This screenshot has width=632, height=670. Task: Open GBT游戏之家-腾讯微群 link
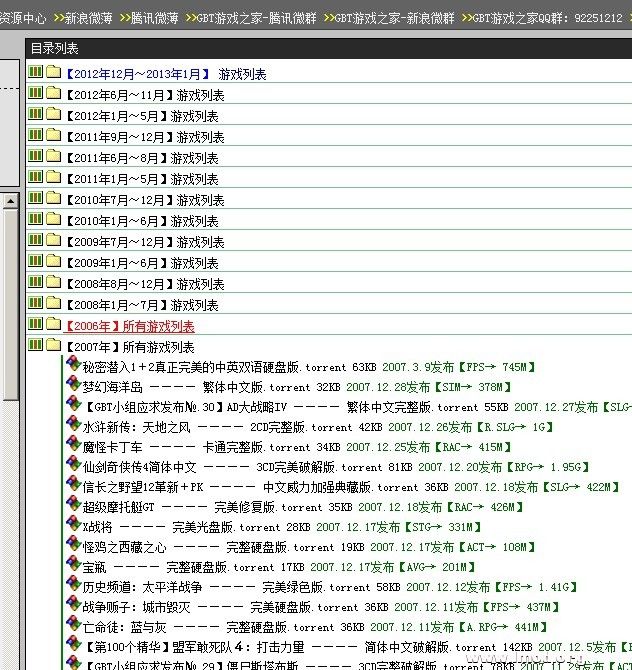(254, 18)
